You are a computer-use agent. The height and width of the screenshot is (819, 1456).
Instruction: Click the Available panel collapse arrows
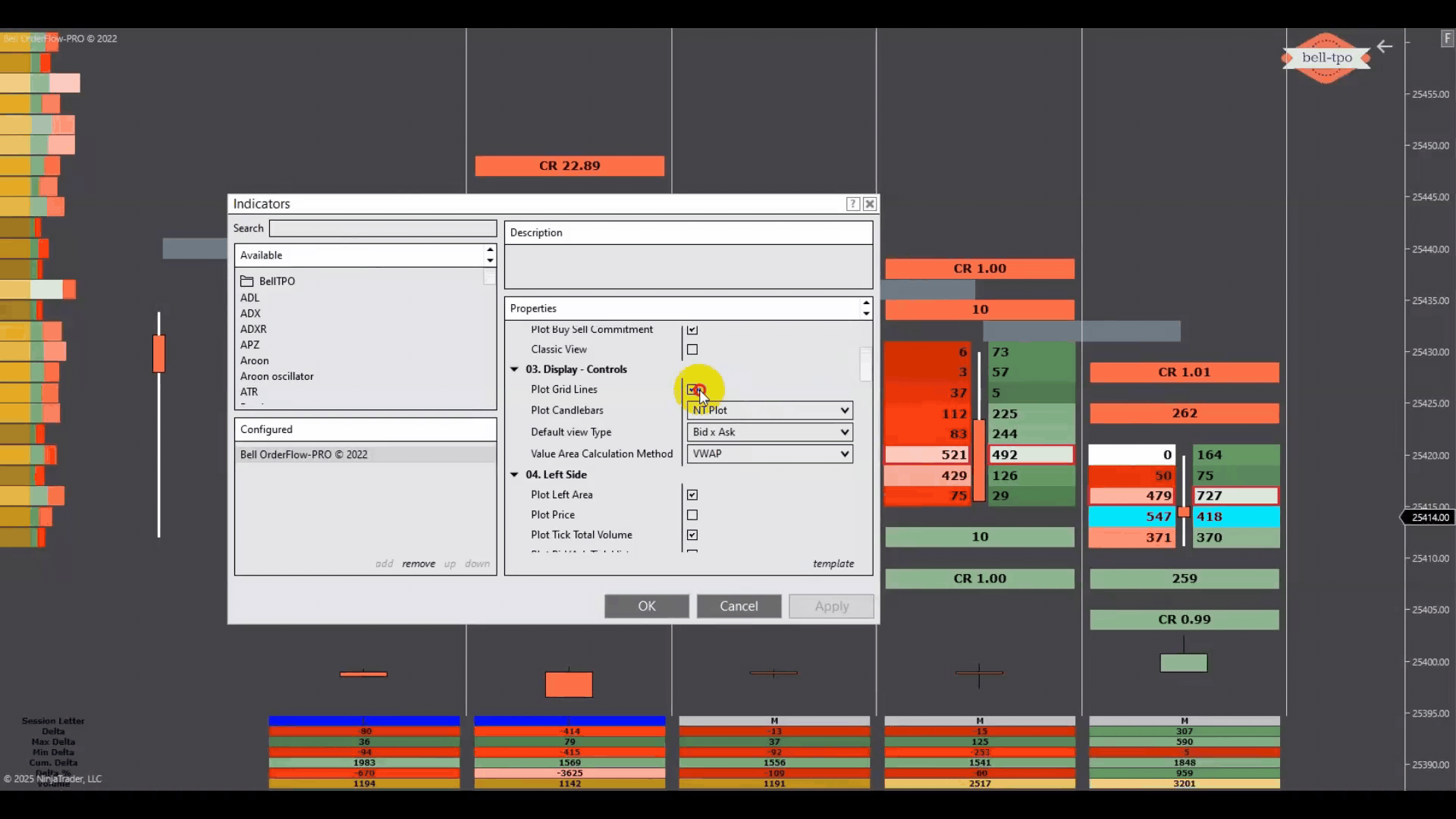[490, 256]
